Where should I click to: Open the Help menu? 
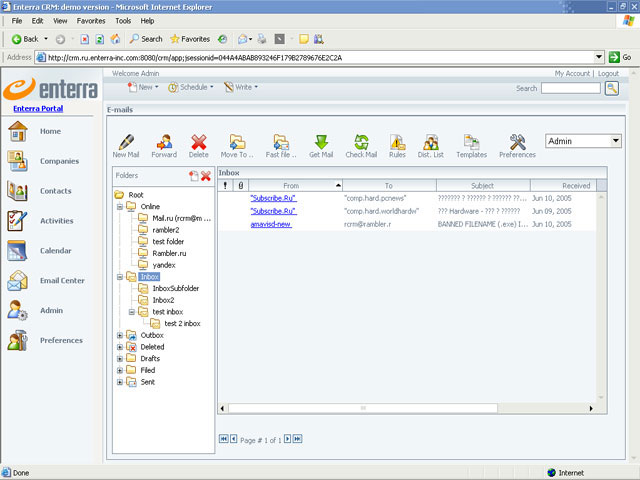click(x=147, y=21)
